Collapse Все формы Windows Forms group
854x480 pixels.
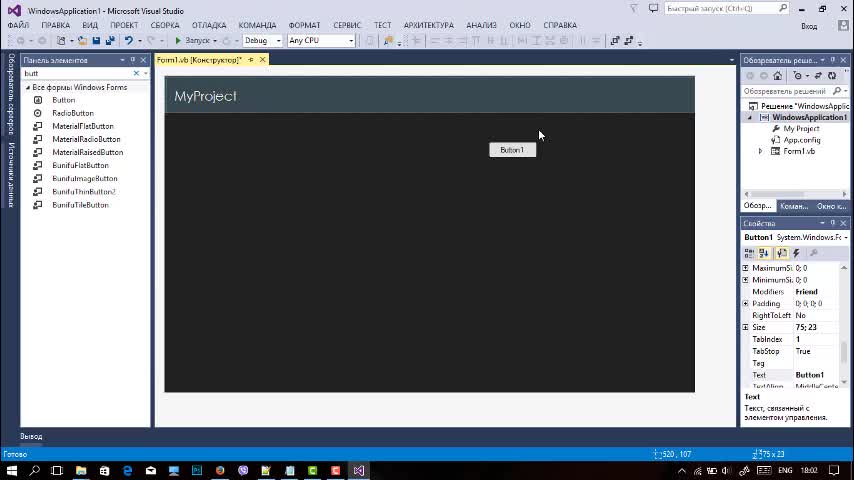(28, 87)
